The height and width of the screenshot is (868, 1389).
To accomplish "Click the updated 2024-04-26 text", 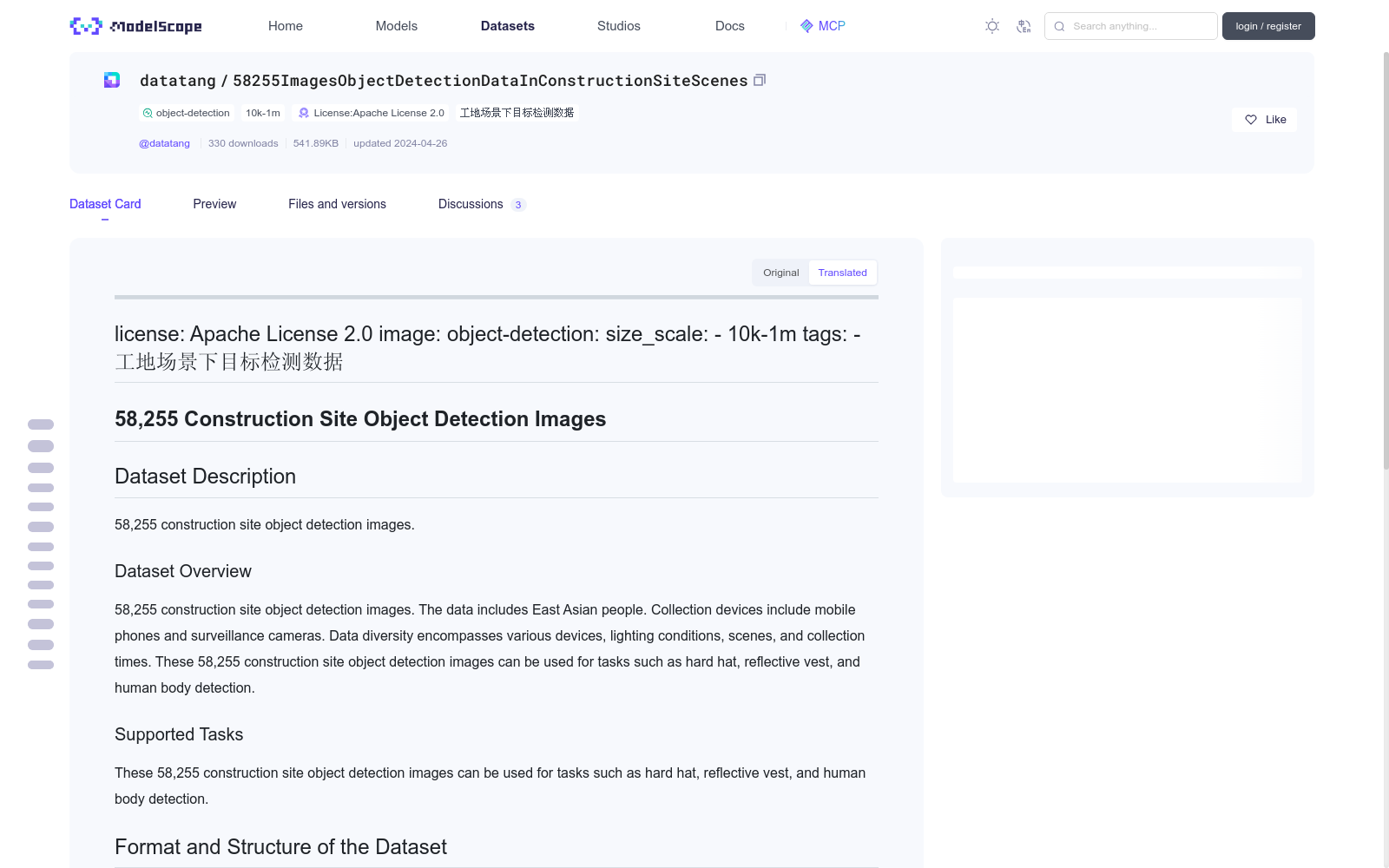I will point(400,143).
